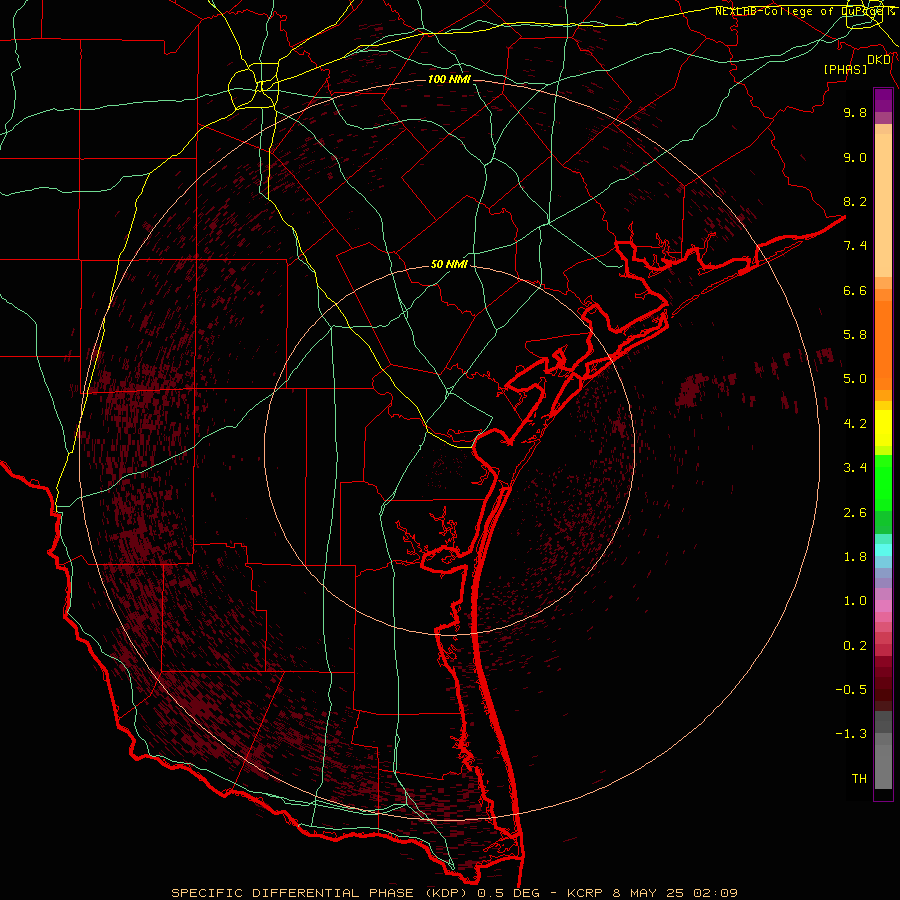Click the 9.0 value on the color scale
Image resolution: width=900 pixels, height=900 pixels.
[x=855, y=157]
